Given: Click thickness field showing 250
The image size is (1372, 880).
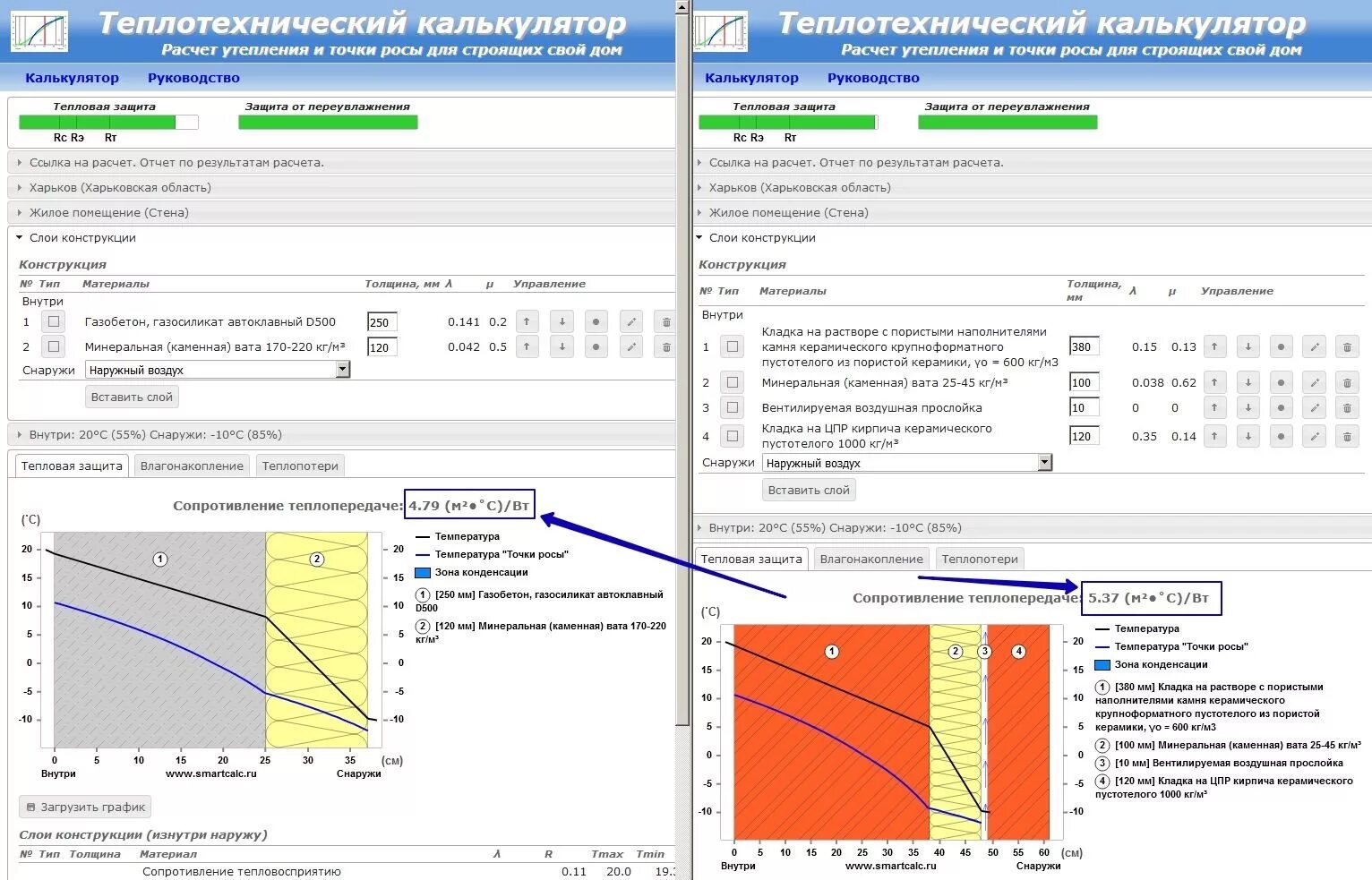Looking at the screenshot, I should coord(382,322).
